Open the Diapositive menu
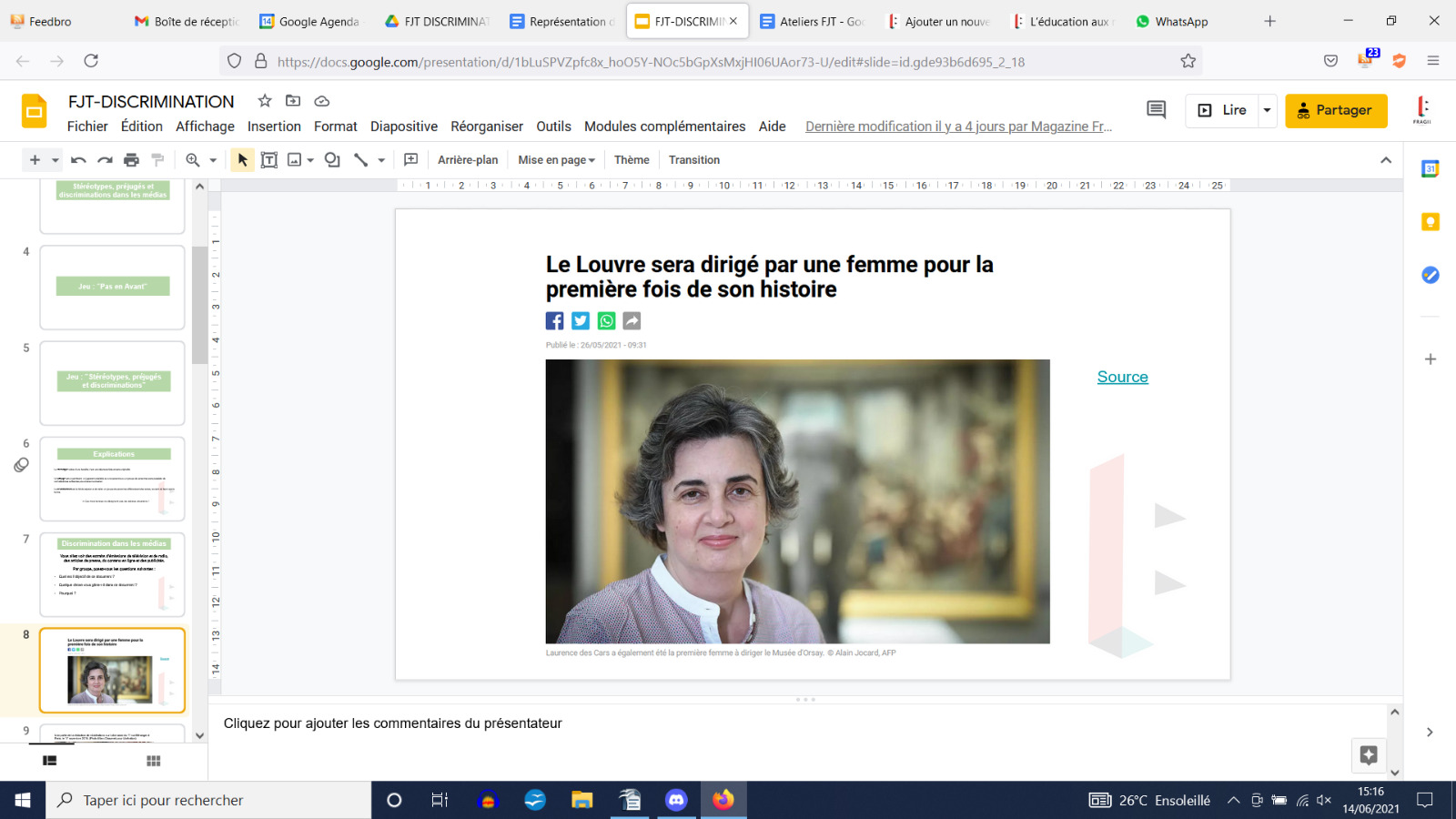The height and width of the screenshot is (819, 1456). 404,126
